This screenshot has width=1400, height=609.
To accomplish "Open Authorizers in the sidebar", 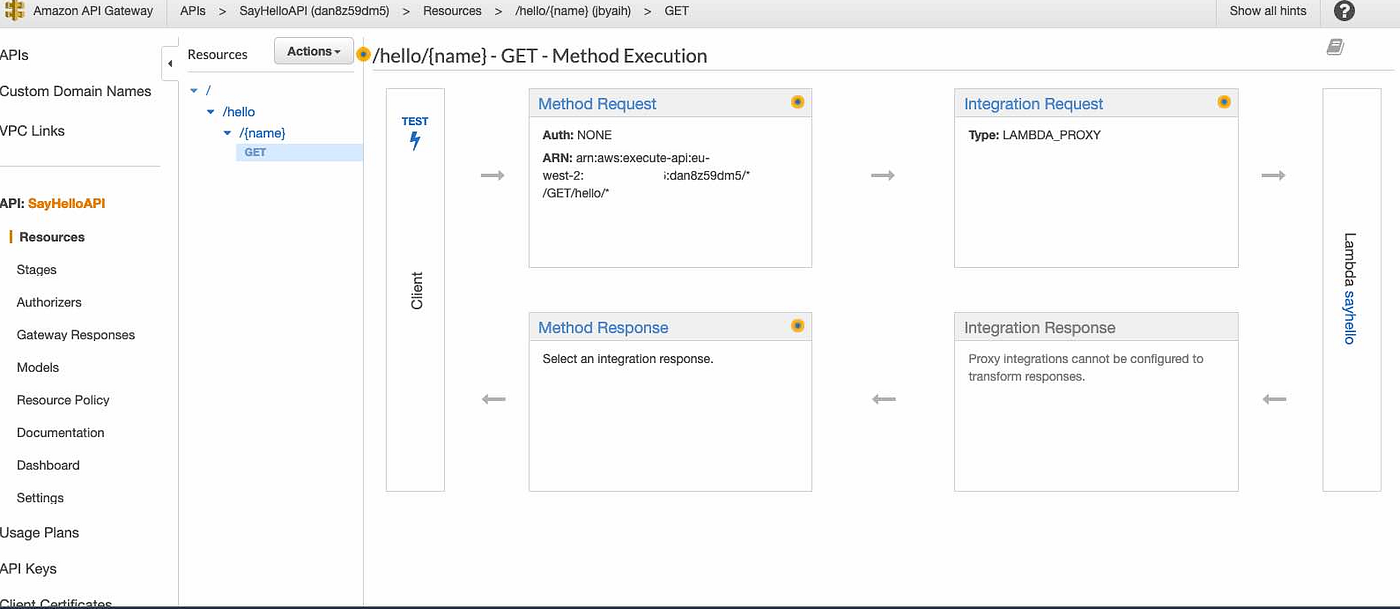I will point(49,302).
